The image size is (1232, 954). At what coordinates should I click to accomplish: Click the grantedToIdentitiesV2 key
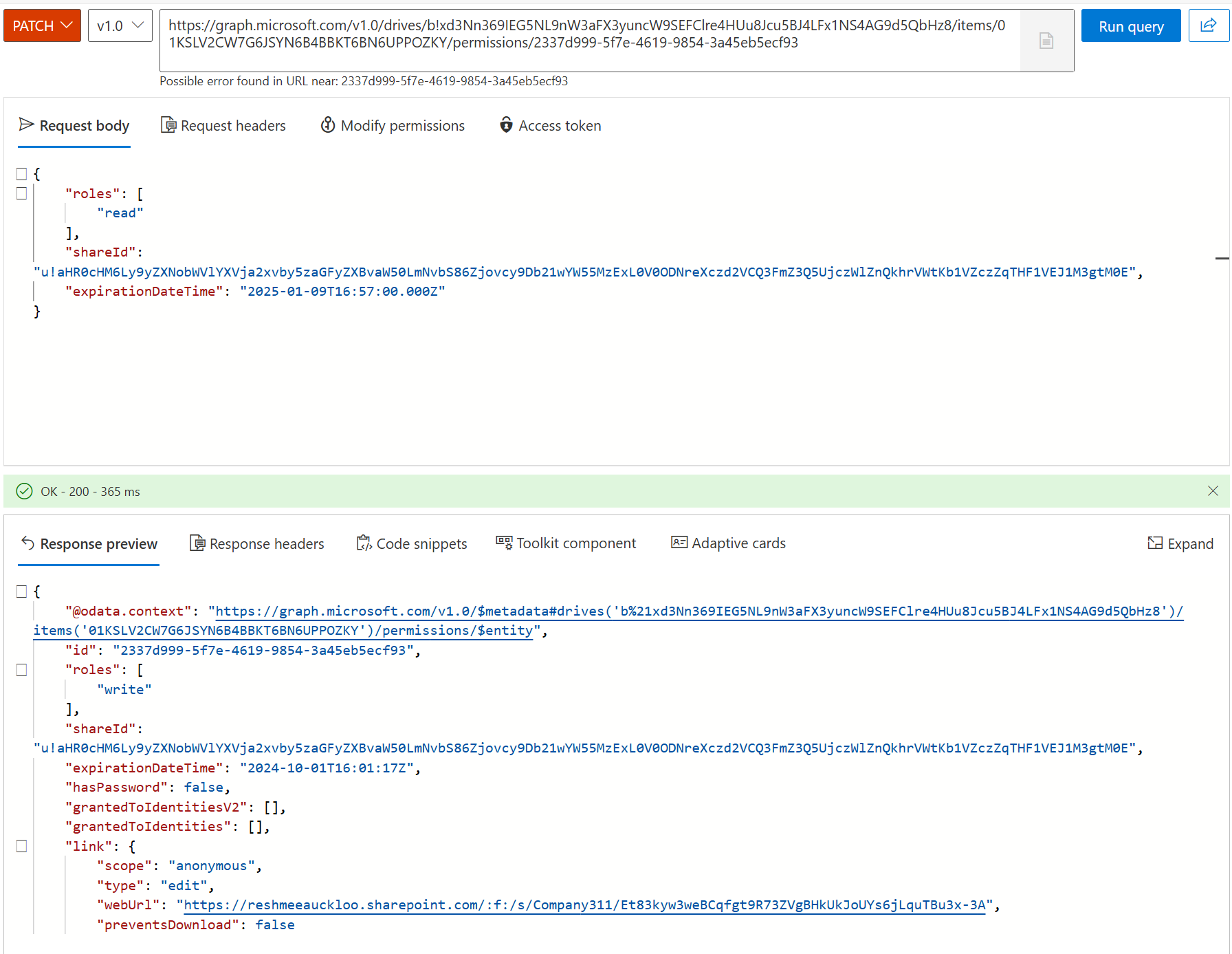(156, 807)
